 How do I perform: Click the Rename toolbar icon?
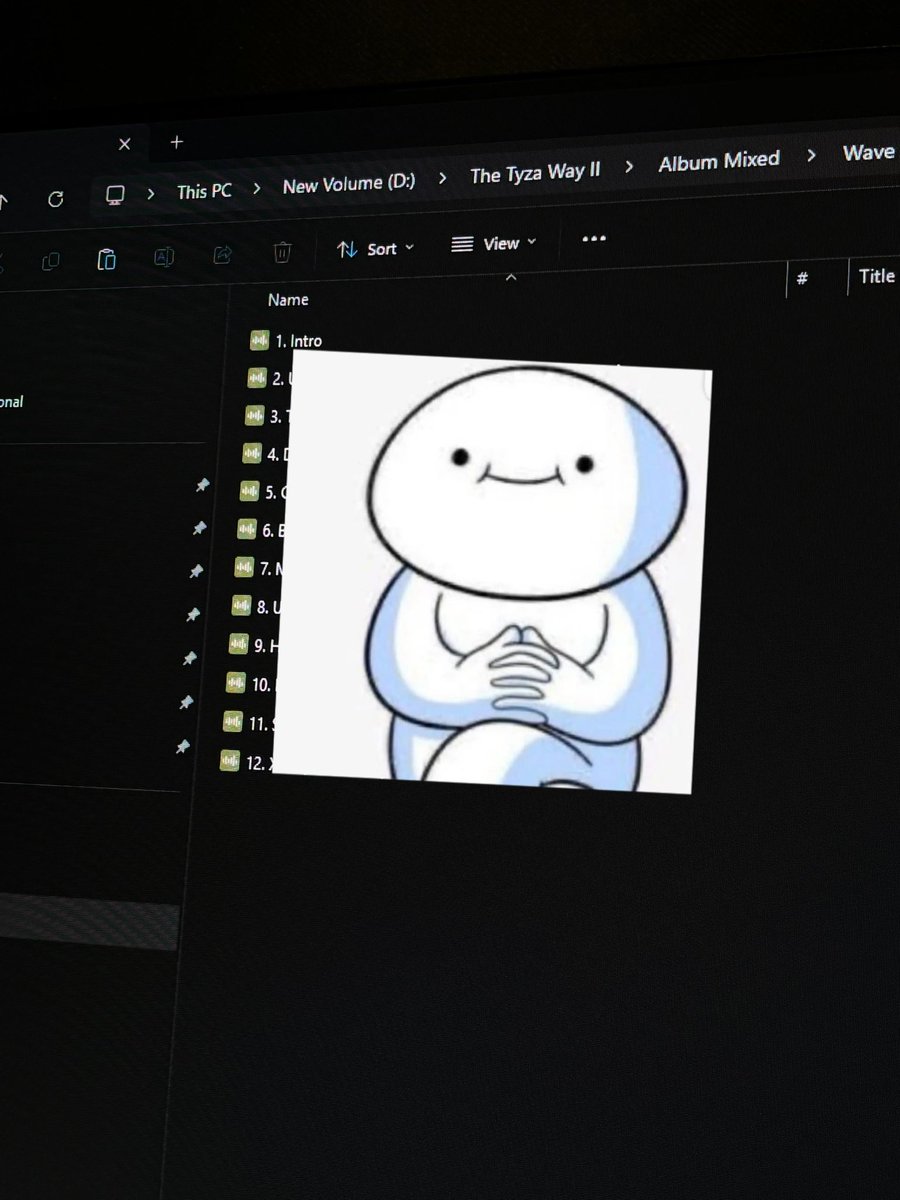click(164, 257)
